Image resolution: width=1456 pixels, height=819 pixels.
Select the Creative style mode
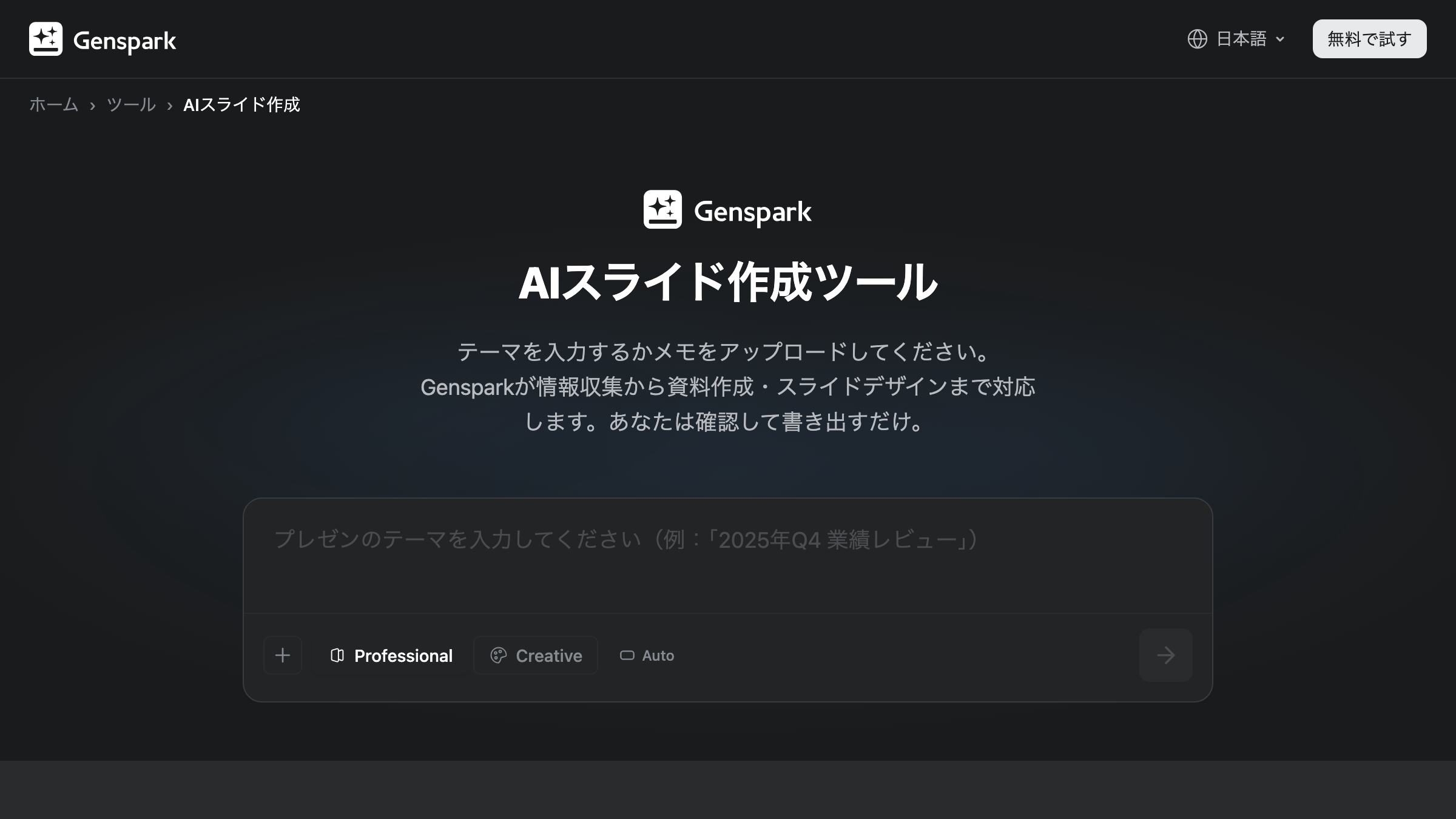coord(536,655)
